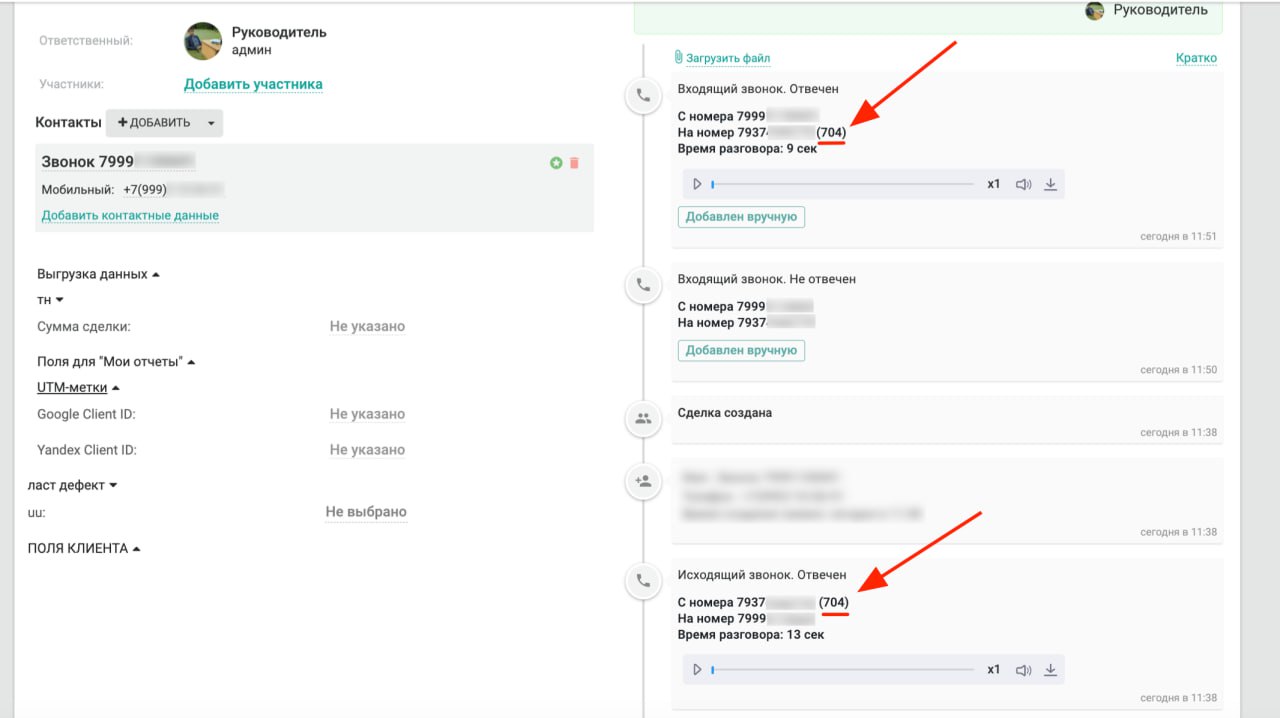Click the Руководитель avatar in Ответственный row
1280x718 pixels.
[203, 41]
